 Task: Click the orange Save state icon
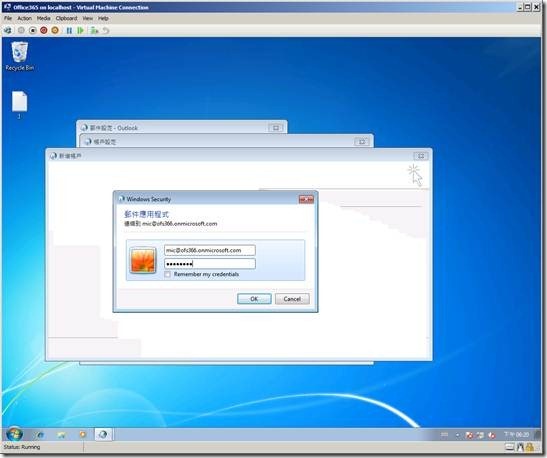click(55, 31)
